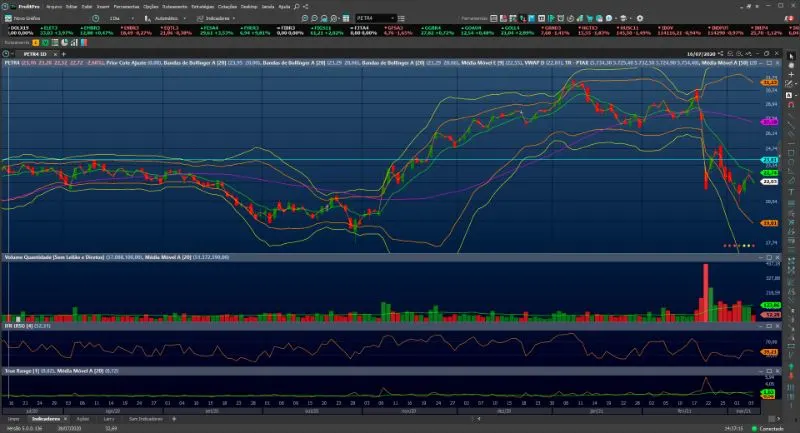Viewport: 800px width, 433px height.
Task: Close the Volume Quantidade indicator panel
Action: coord(777,258)
